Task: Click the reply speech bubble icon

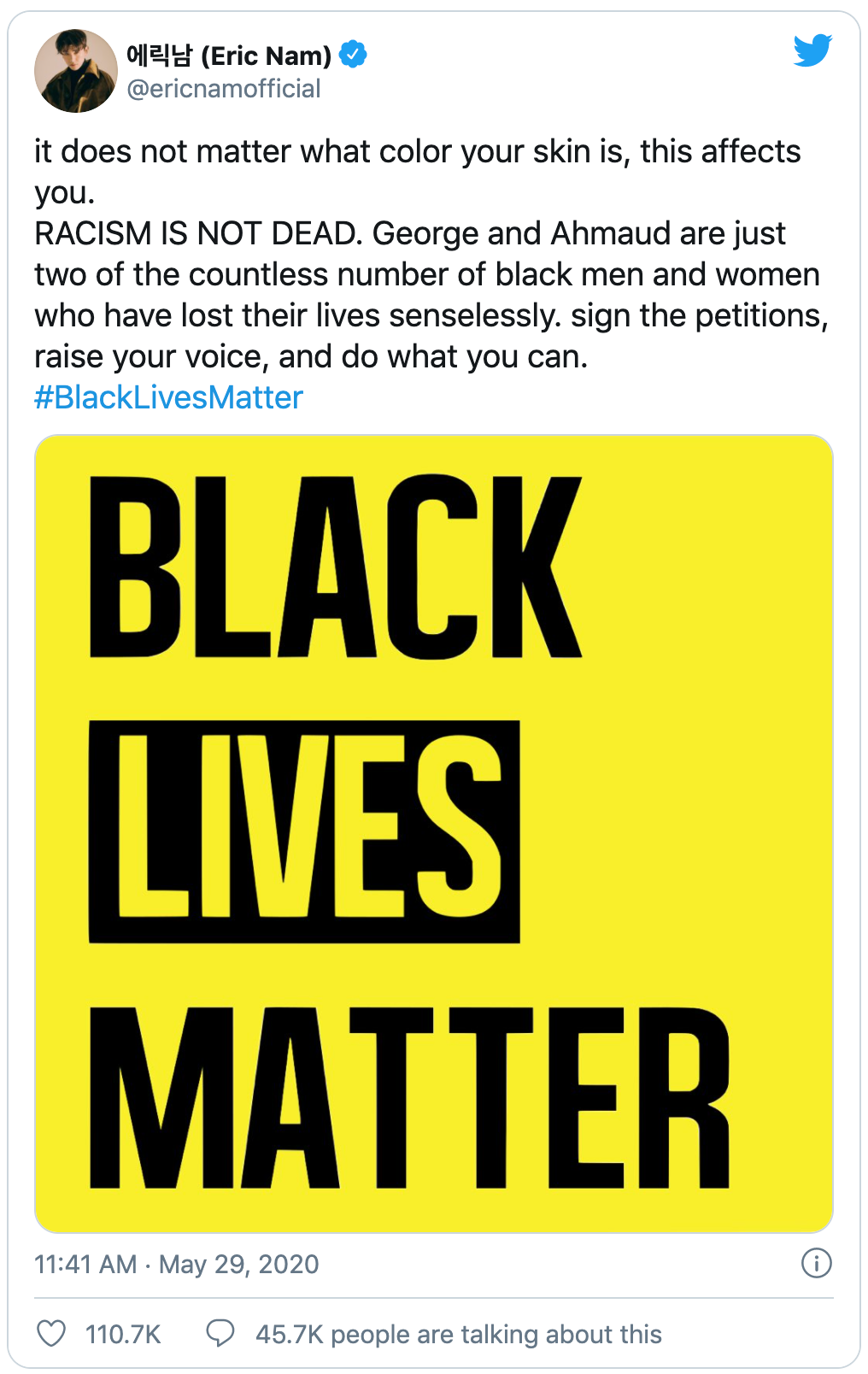Action: click(x=220, y=1333)
